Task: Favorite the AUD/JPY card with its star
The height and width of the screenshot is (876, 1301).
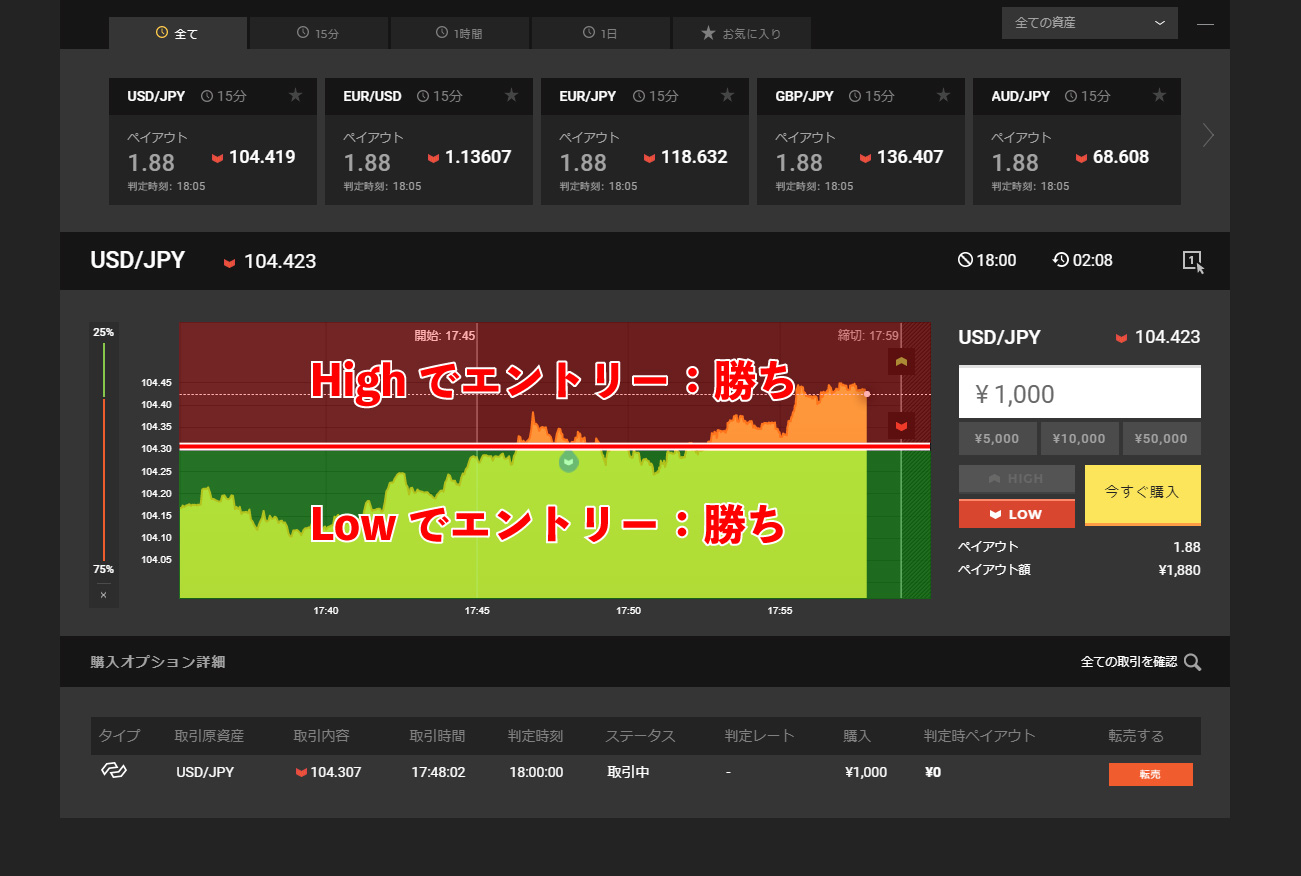Action: pos(1159,96)
